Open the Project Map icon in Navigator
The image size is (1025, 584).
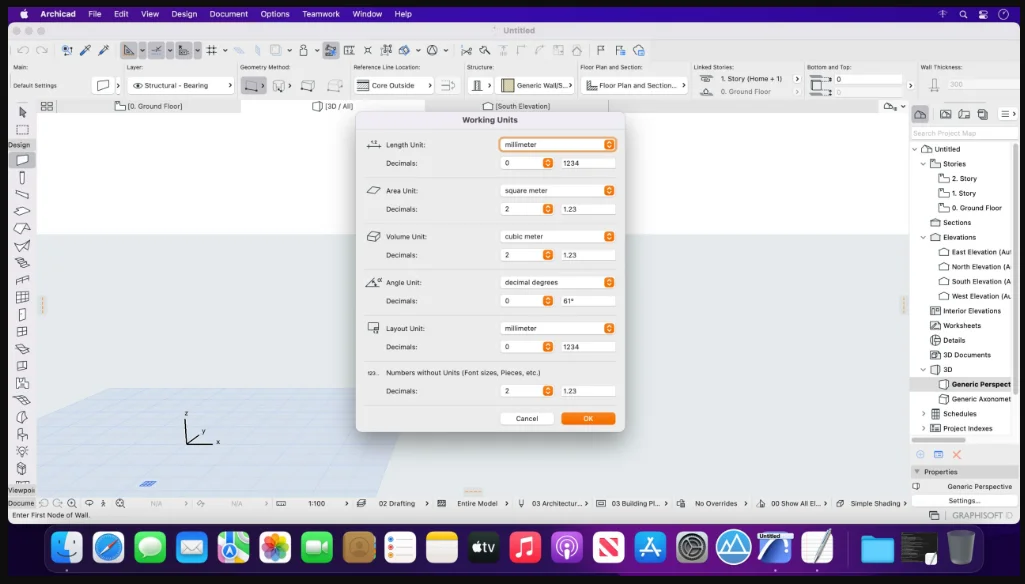point(920,114)
